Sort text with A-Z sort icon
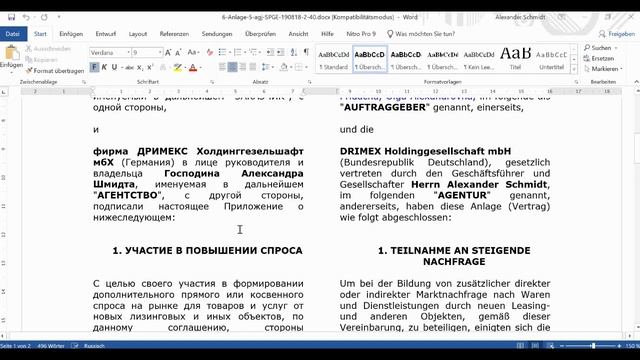The image size is (640, 360). pos(294,52)
